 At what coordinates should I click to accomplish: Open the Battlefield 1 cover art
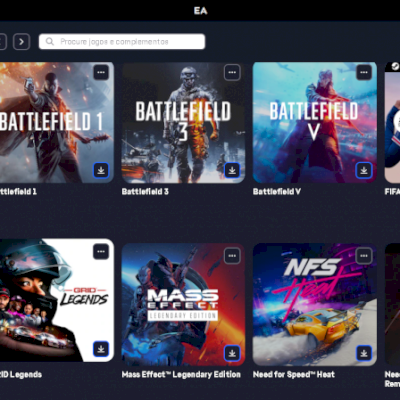57,122
